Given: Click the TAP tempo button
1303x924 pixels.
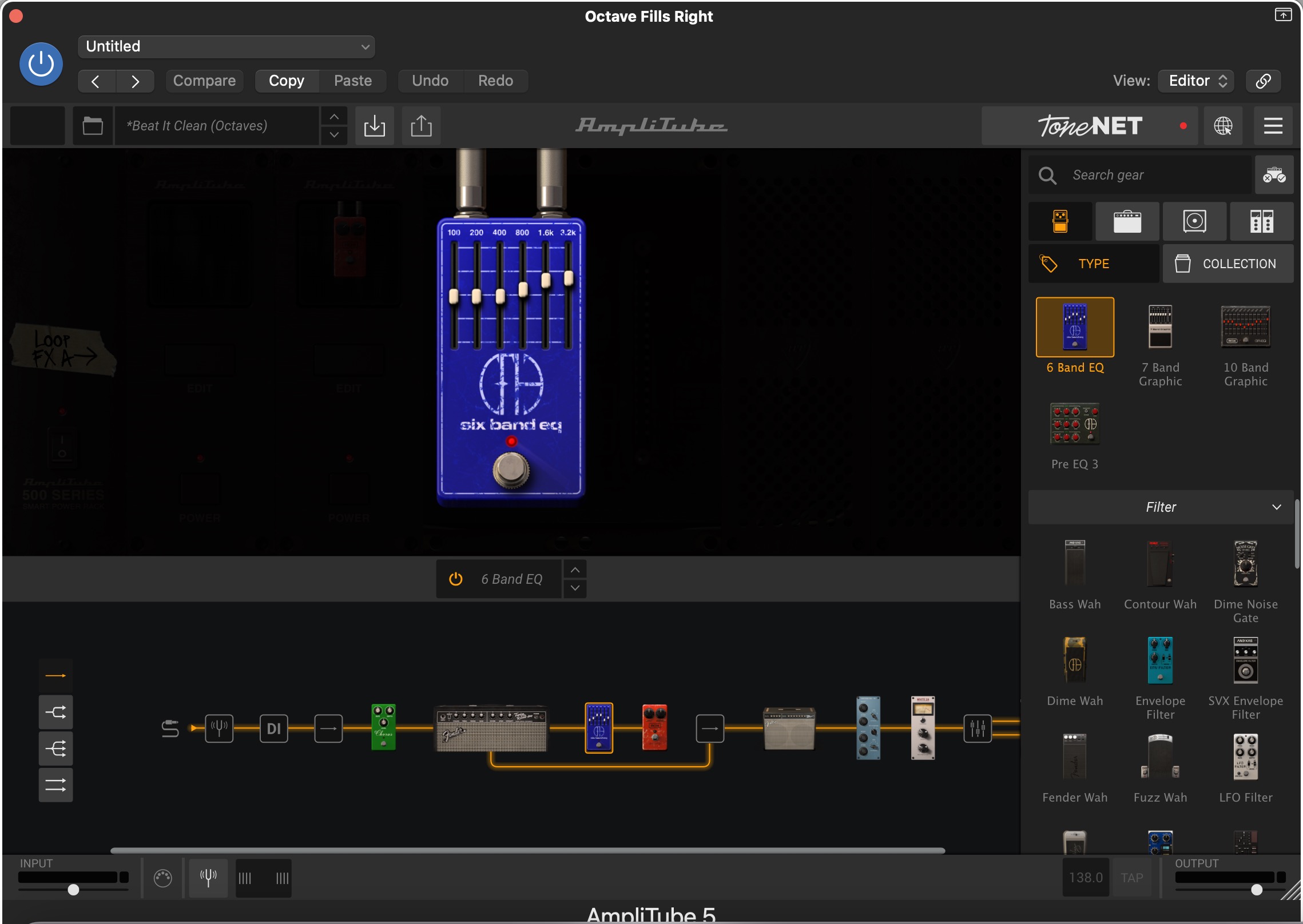Looking at the screenshot, I should [1131, 878].
